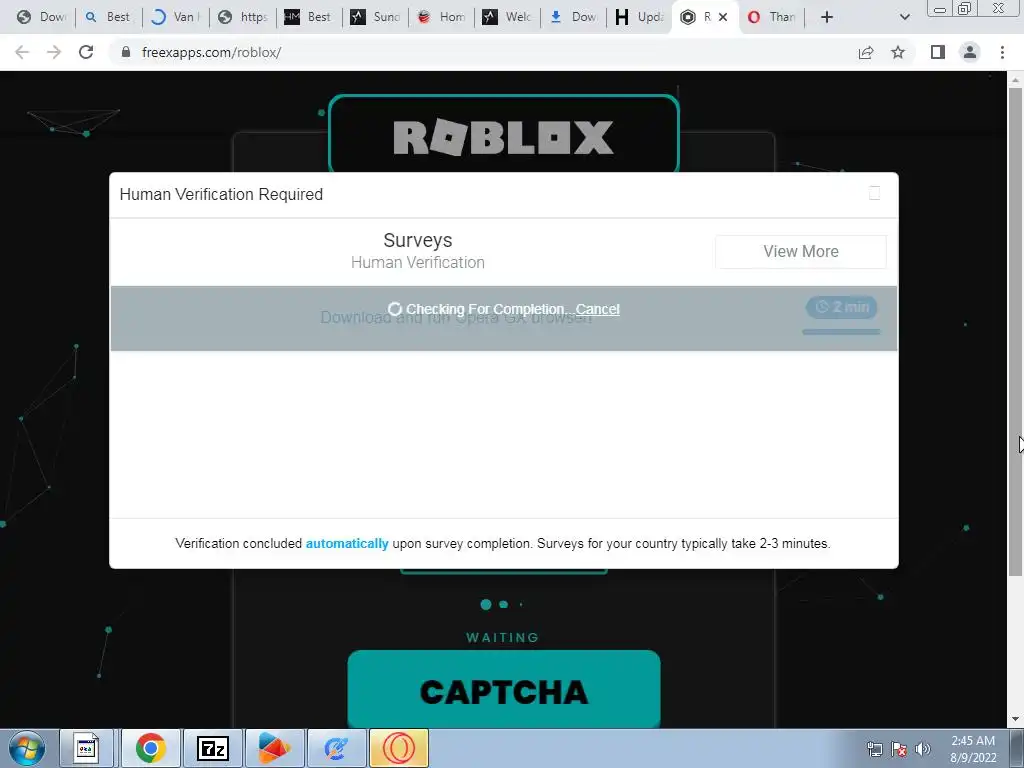Expand the tab search chevron

point(904,17)
